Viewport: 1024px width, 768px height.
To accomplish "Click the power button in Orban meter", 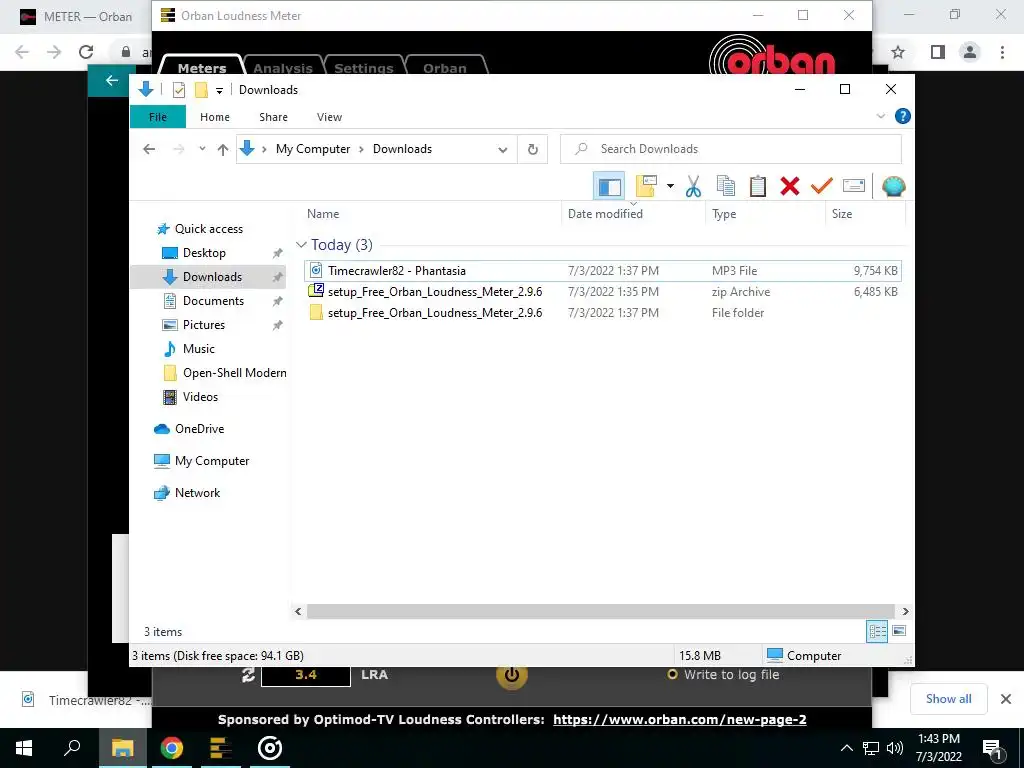I will pos(511,676).
